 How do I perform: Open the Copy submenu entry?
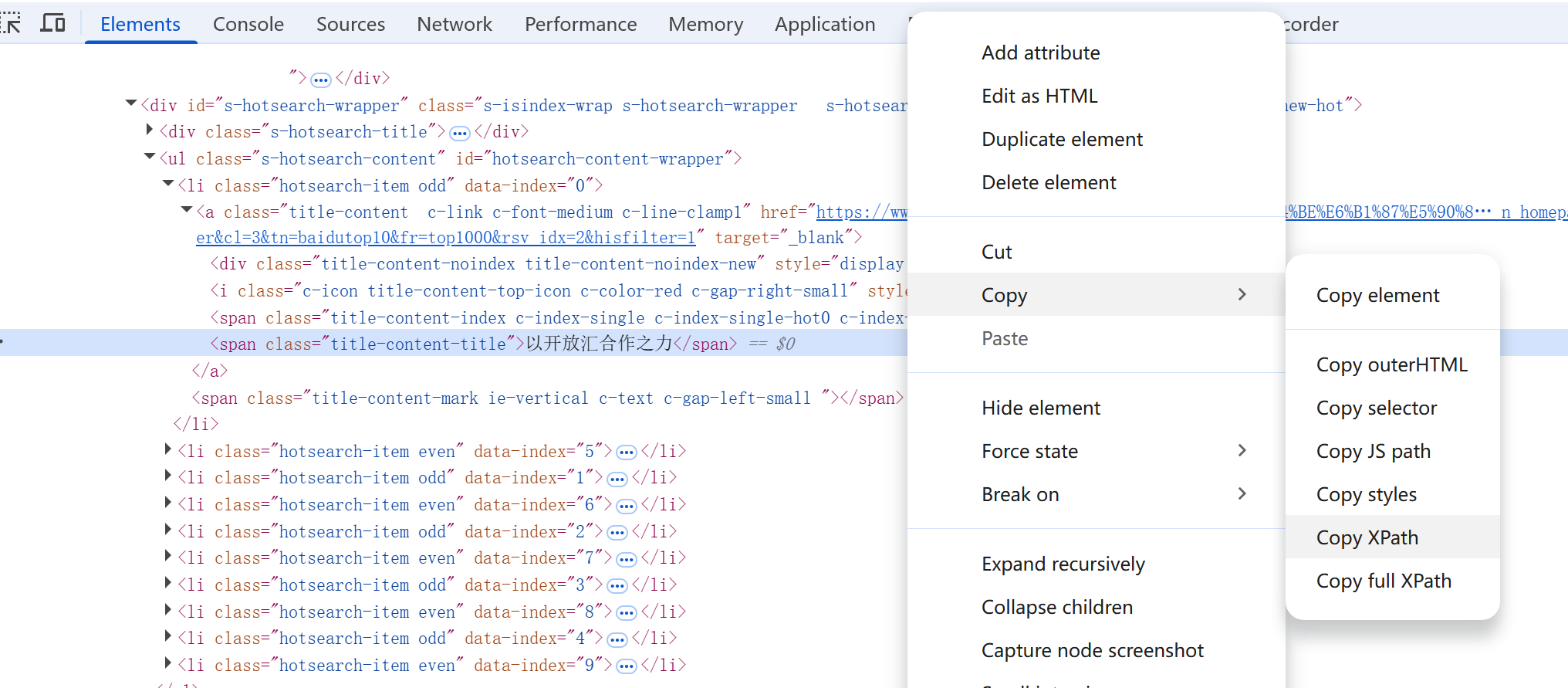1097,295
